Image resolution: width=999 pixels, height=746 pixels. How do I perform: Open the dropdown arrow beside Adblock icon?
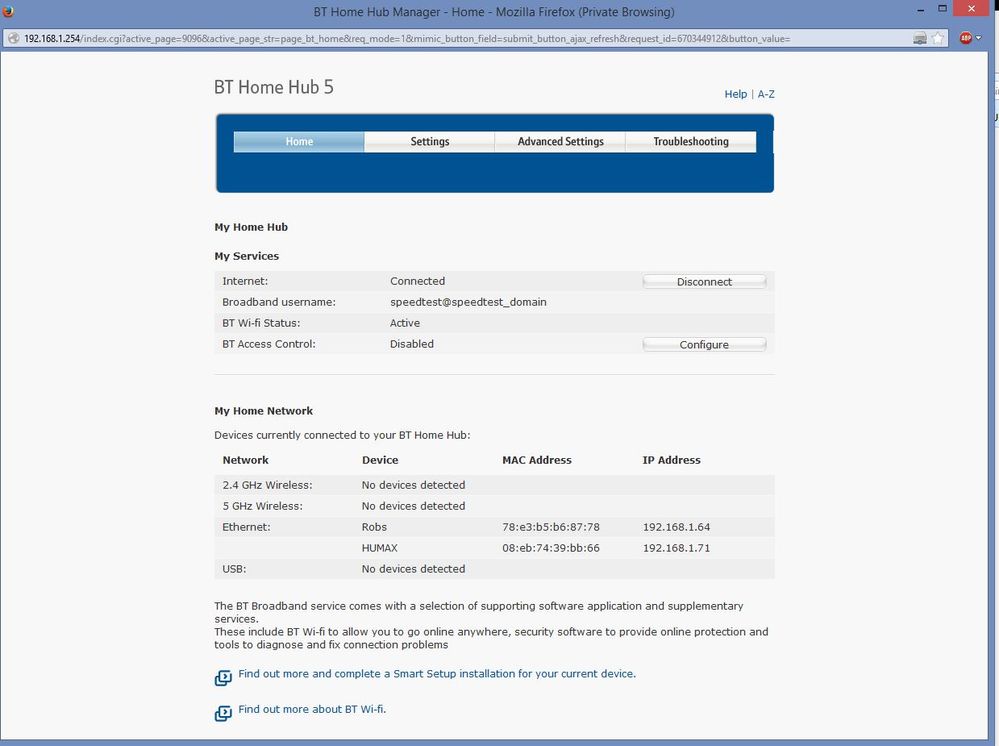(979, 38)
